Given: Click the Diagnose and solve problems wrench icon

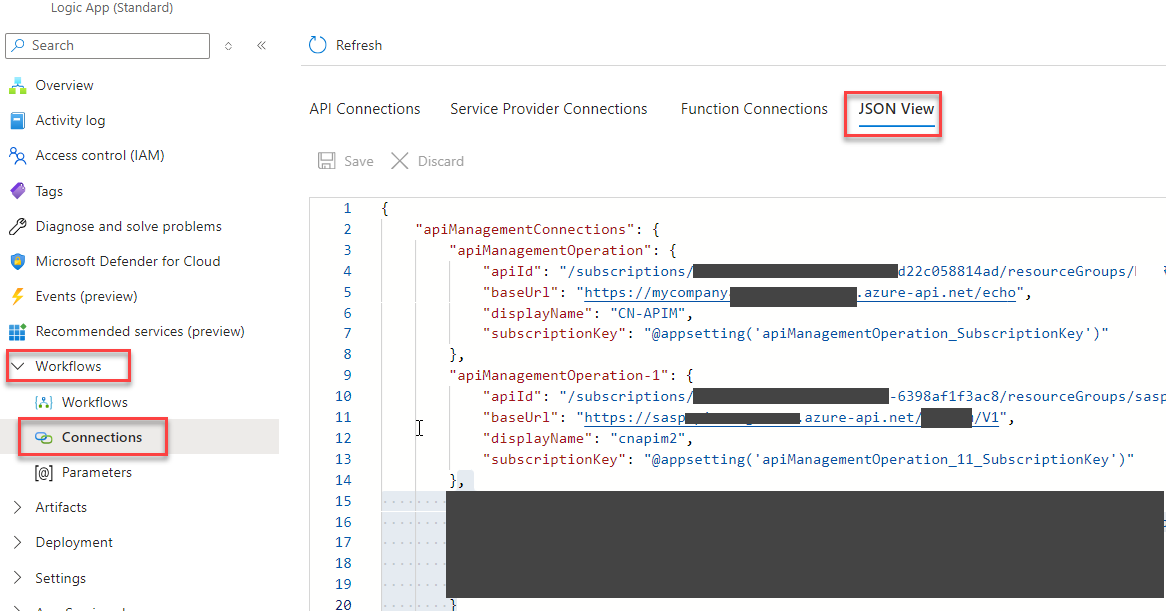Looking at the screenshot, I should pyautogui.click(x=17, y=226).
